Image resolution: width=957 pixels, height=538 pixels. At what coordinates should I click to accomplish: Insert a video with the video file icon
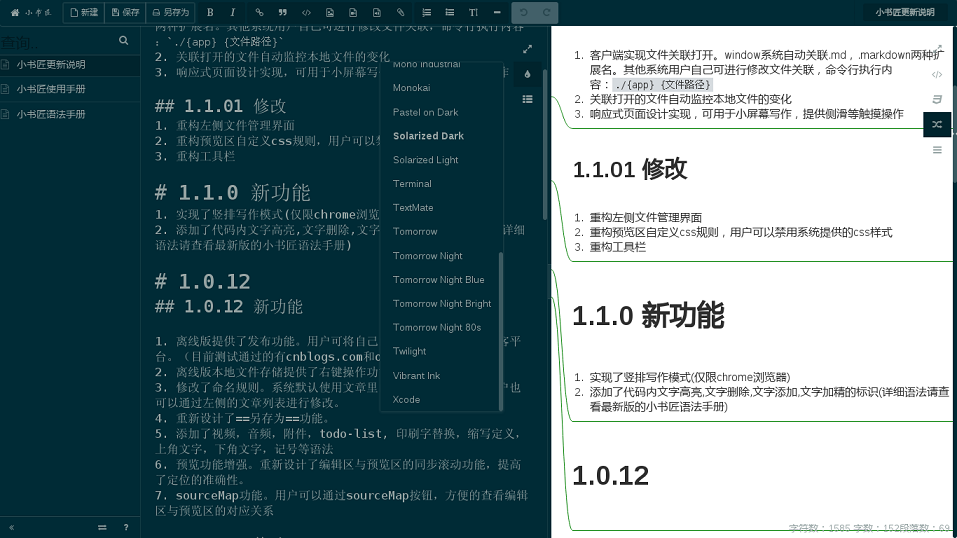tap(353, 12)
